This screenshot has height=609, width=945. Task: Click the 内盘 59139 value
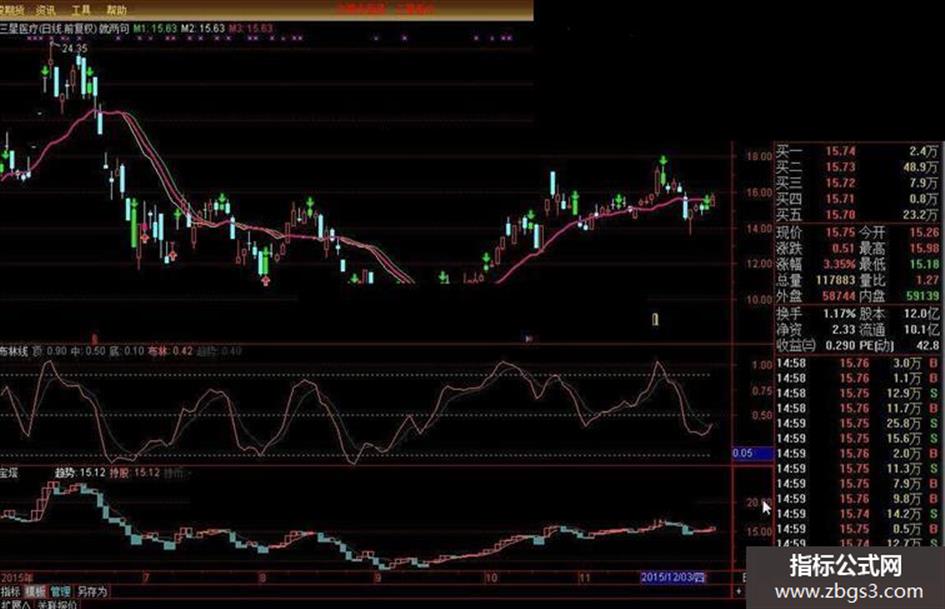(922, 296)
